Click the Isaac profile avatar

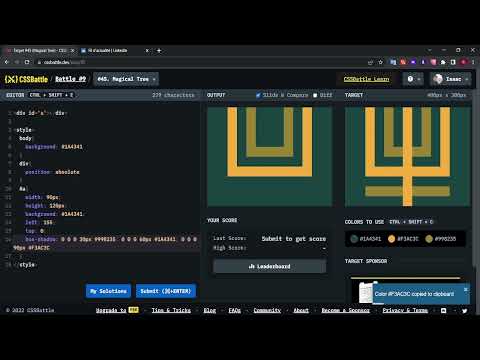(438, 79)
